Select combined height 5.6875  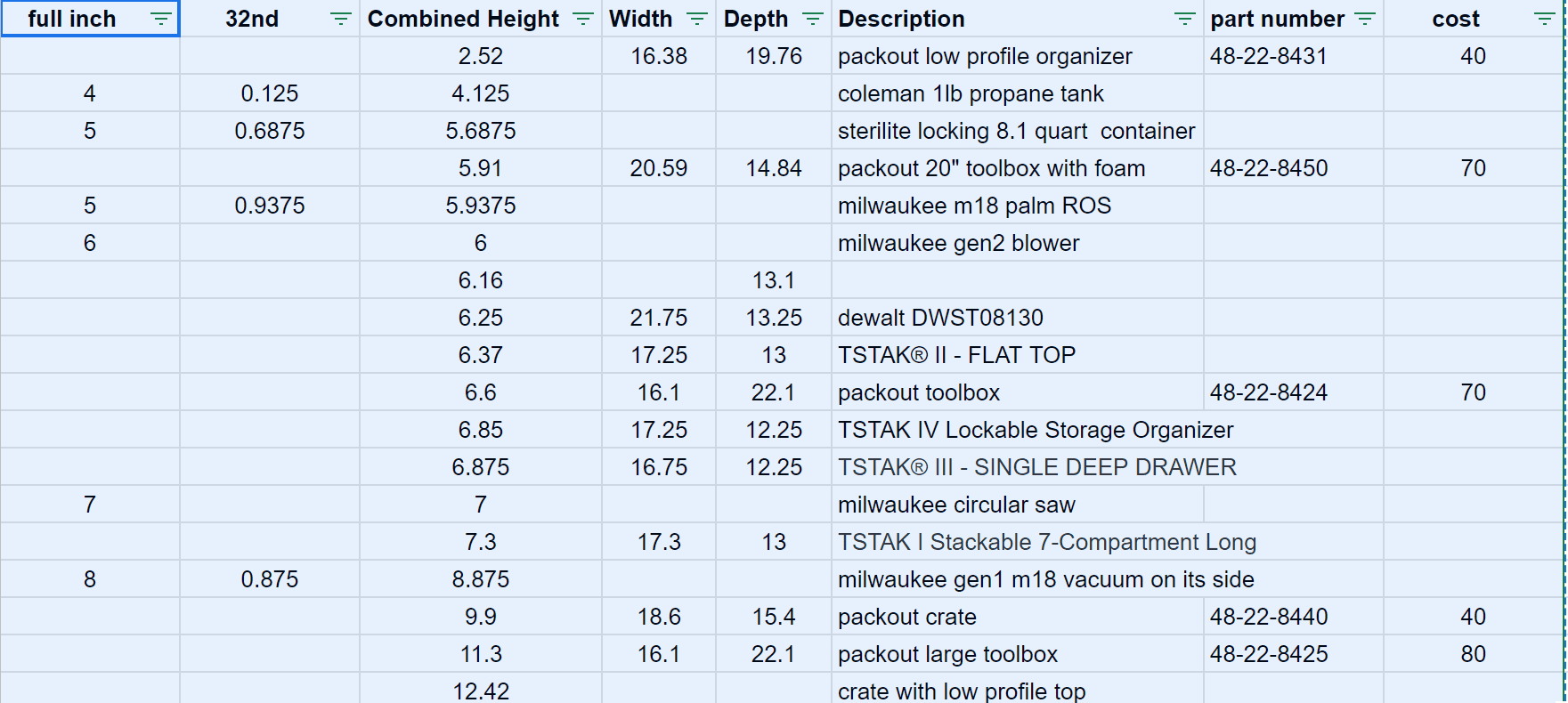481,131
